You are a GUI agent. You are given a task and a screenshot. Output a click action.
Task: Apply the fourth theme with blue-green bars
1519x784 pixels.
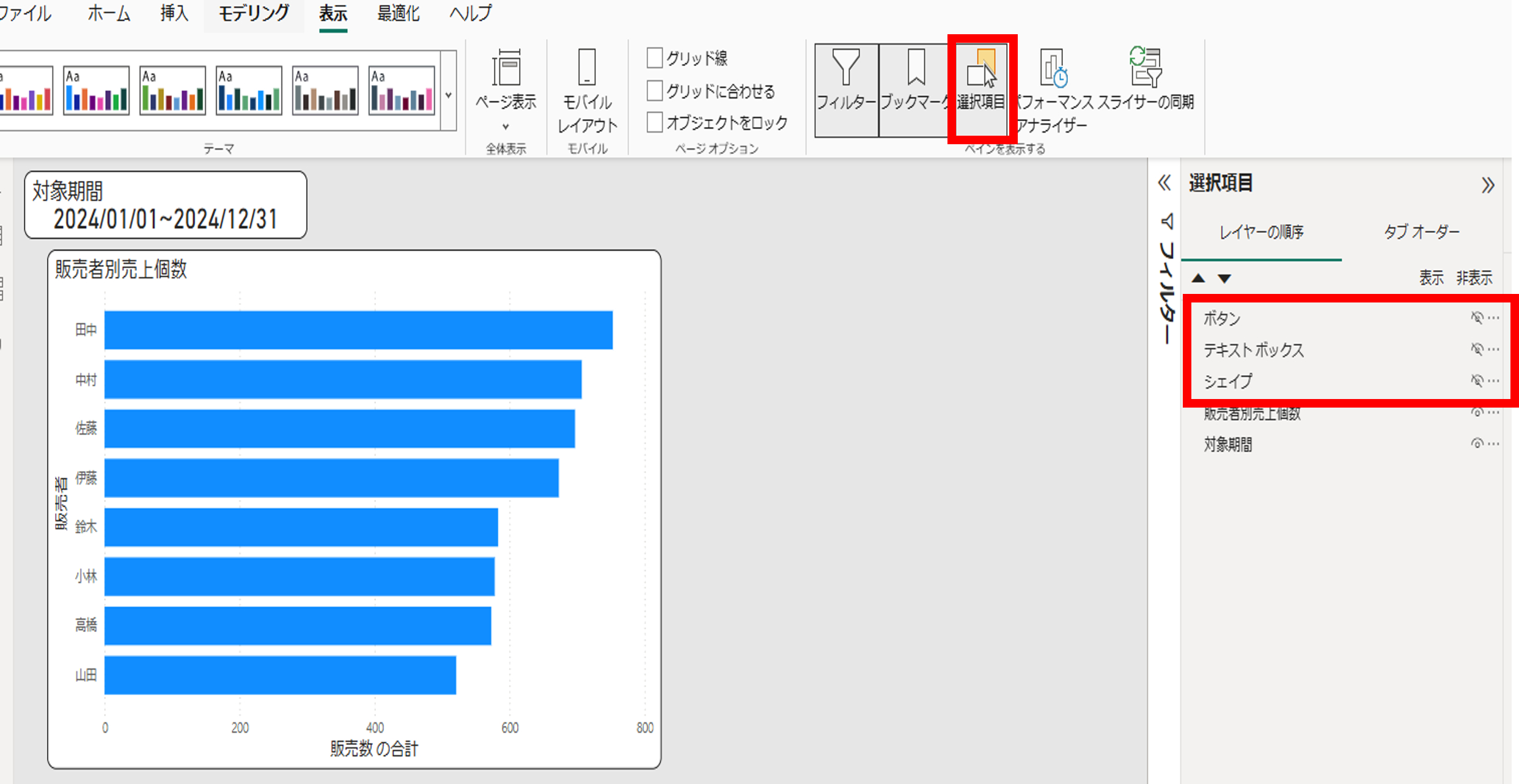(x=249, y=90)
